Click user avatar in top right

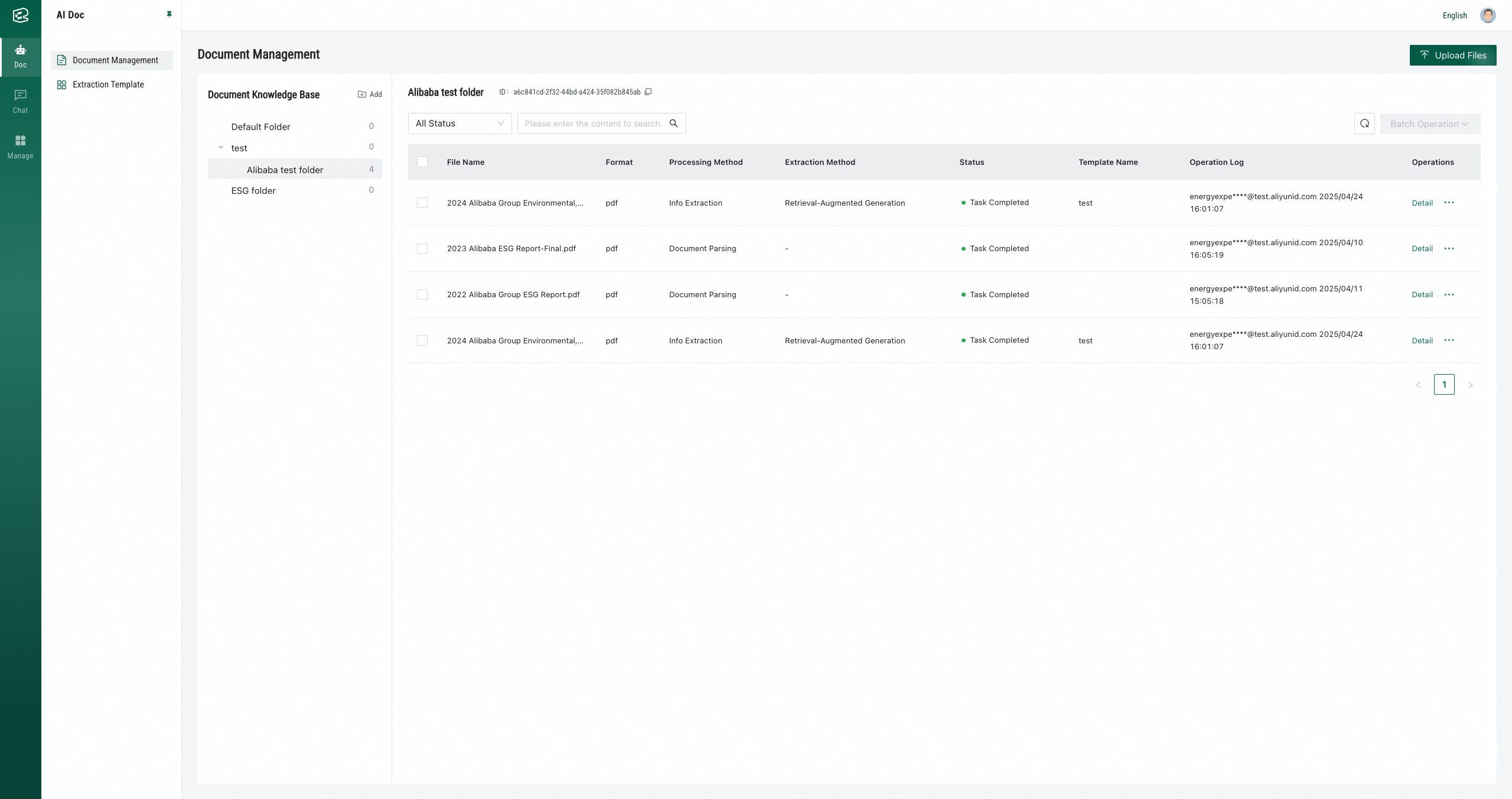pyautogui.click(x=1488, y=15)
